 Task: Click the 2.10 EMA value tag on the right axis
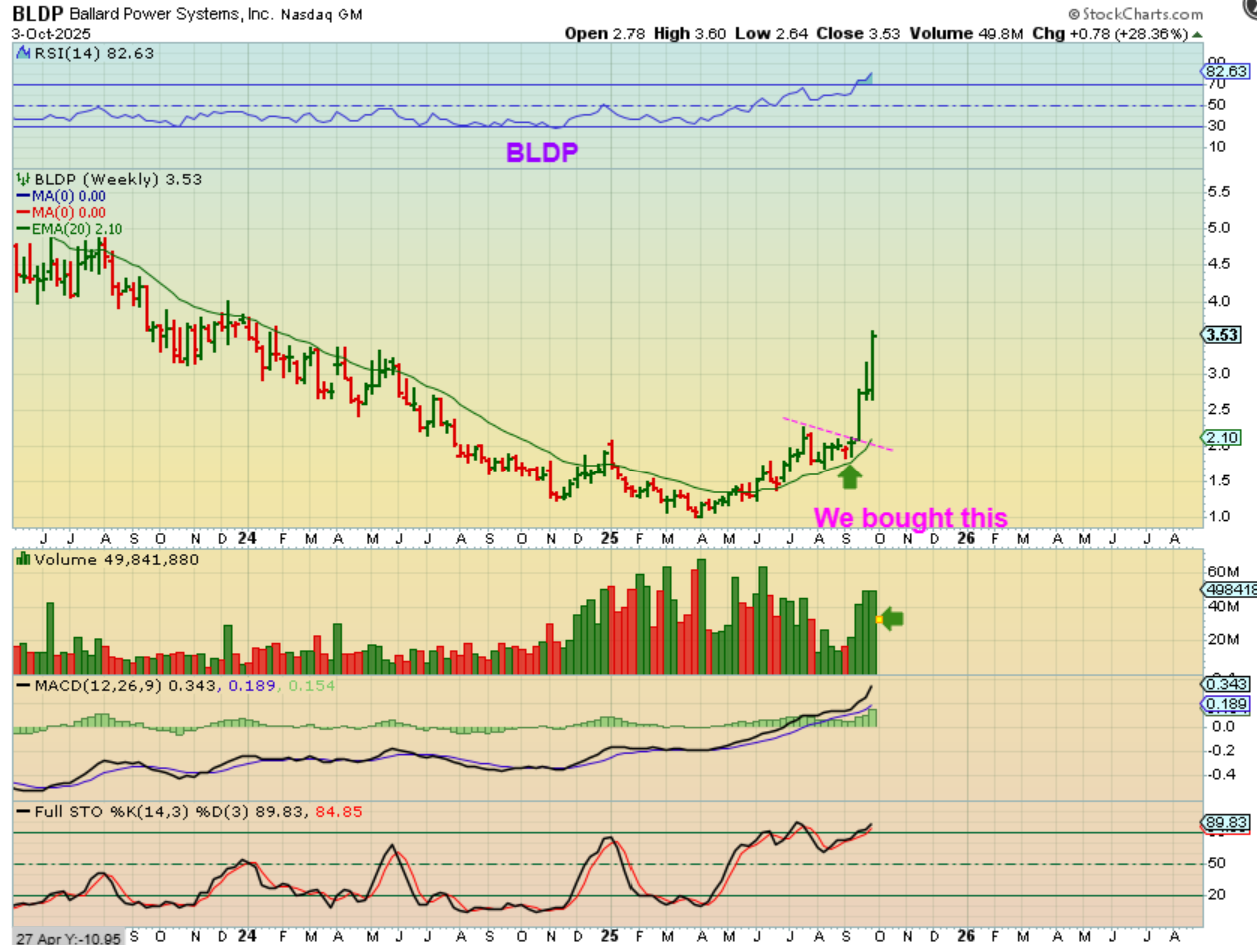click(x=1224, y=438)
